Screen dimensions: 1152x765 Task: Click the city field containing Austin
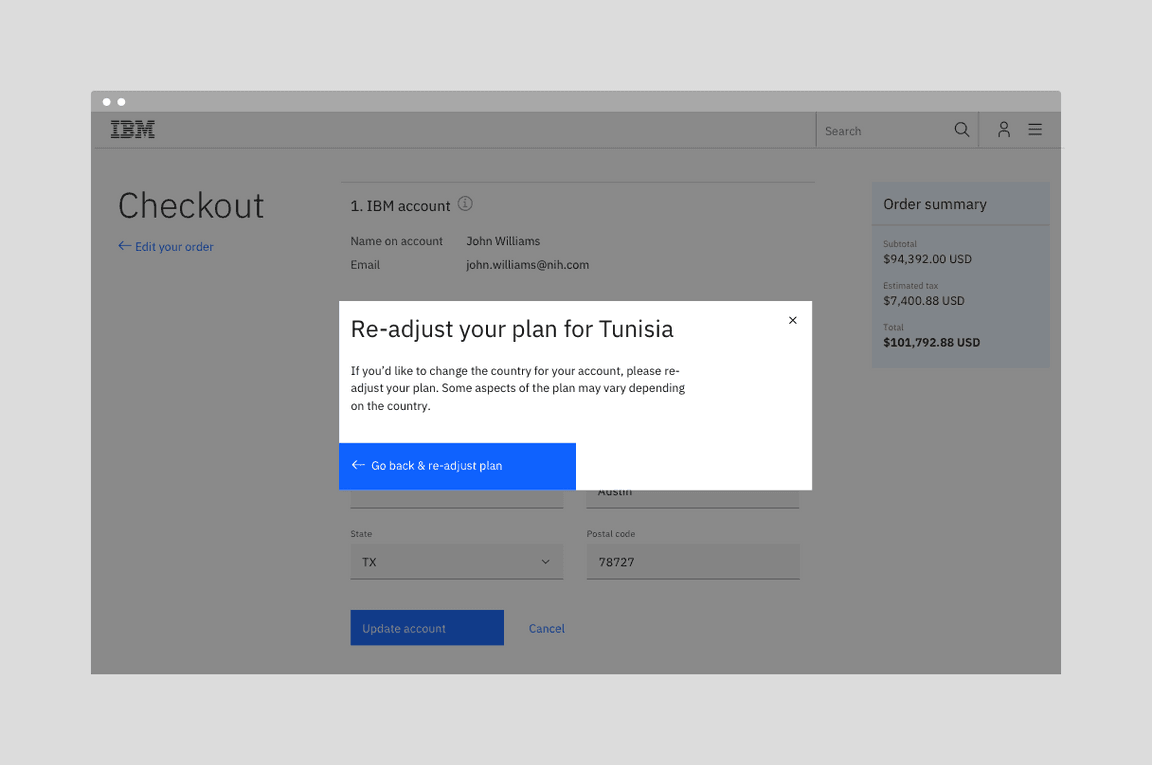click(x=692, y=497)
